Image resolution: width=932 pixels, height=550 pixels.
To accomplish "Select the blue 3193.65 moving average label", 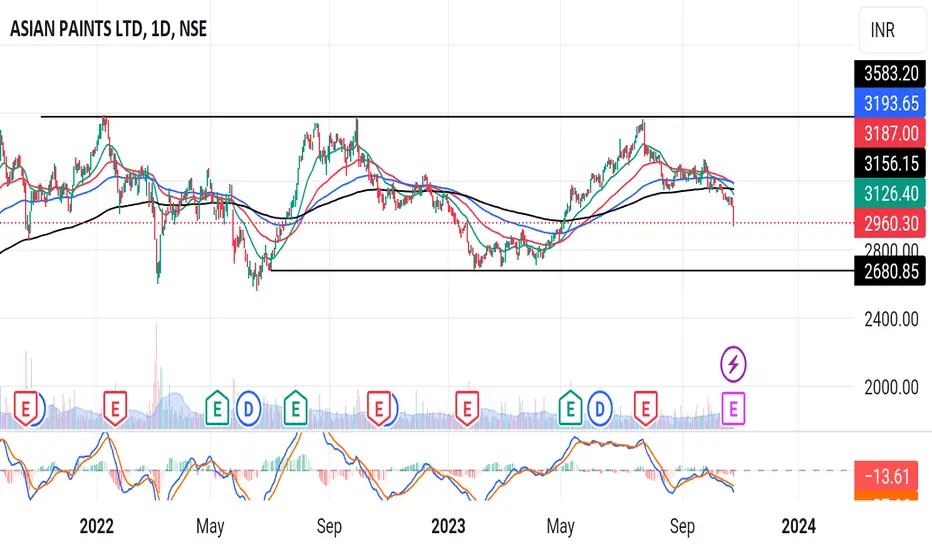I will [890, 103].
